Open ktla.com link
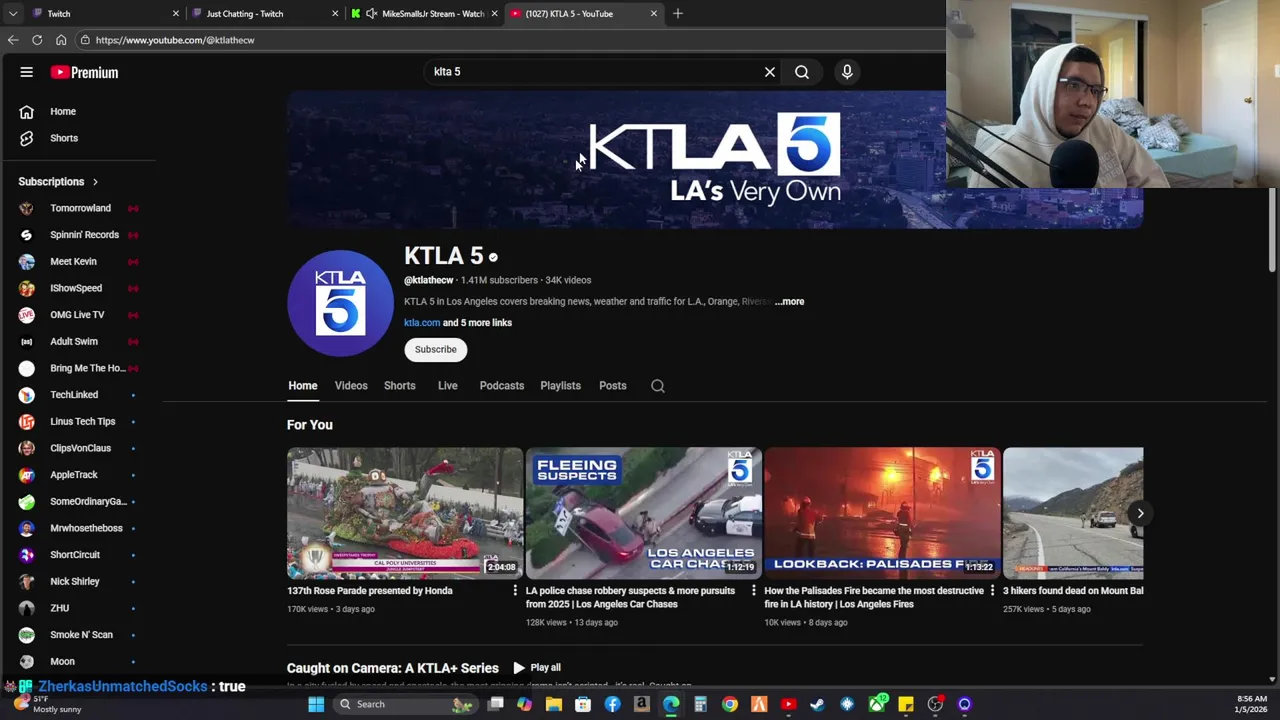Screen dimensions: 1280x720 pos(421,323)
